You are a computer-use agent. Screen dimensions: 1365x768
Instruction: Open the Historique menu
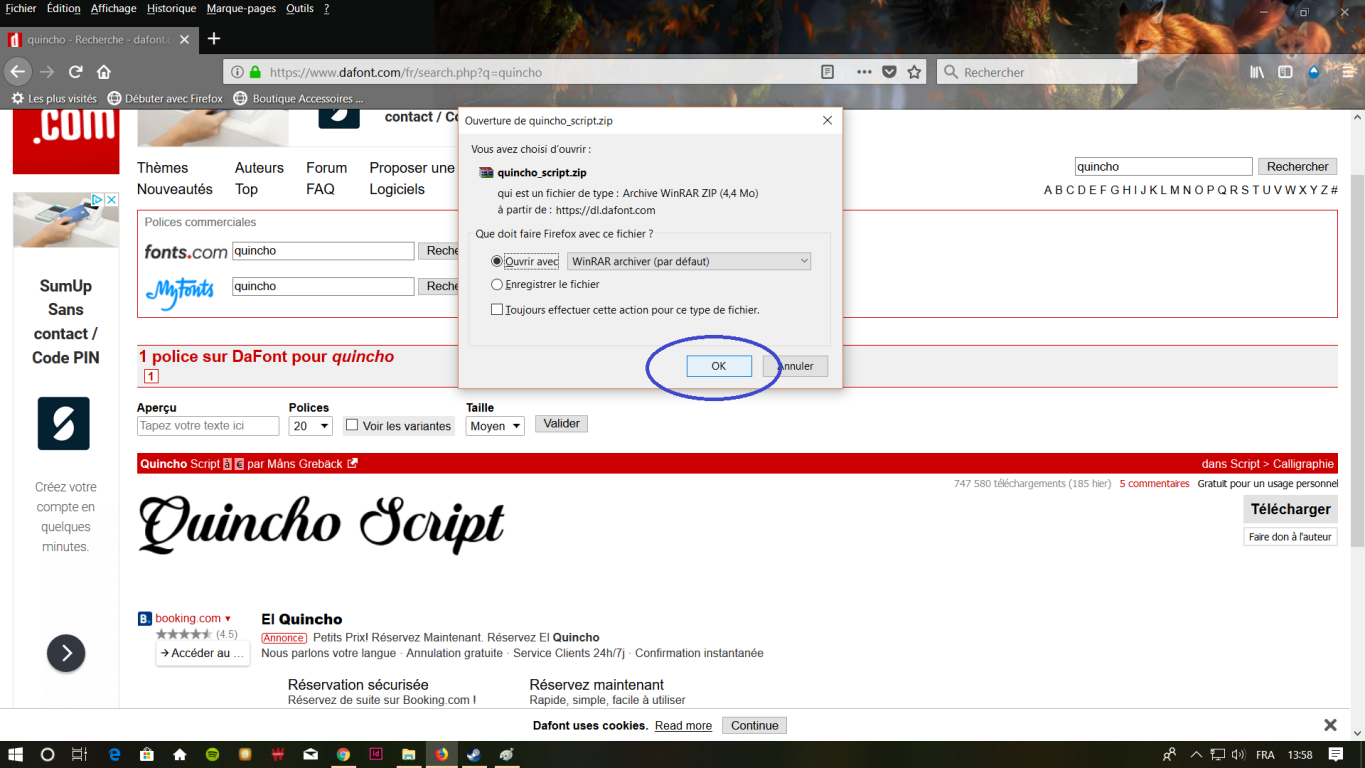point(171,8)
